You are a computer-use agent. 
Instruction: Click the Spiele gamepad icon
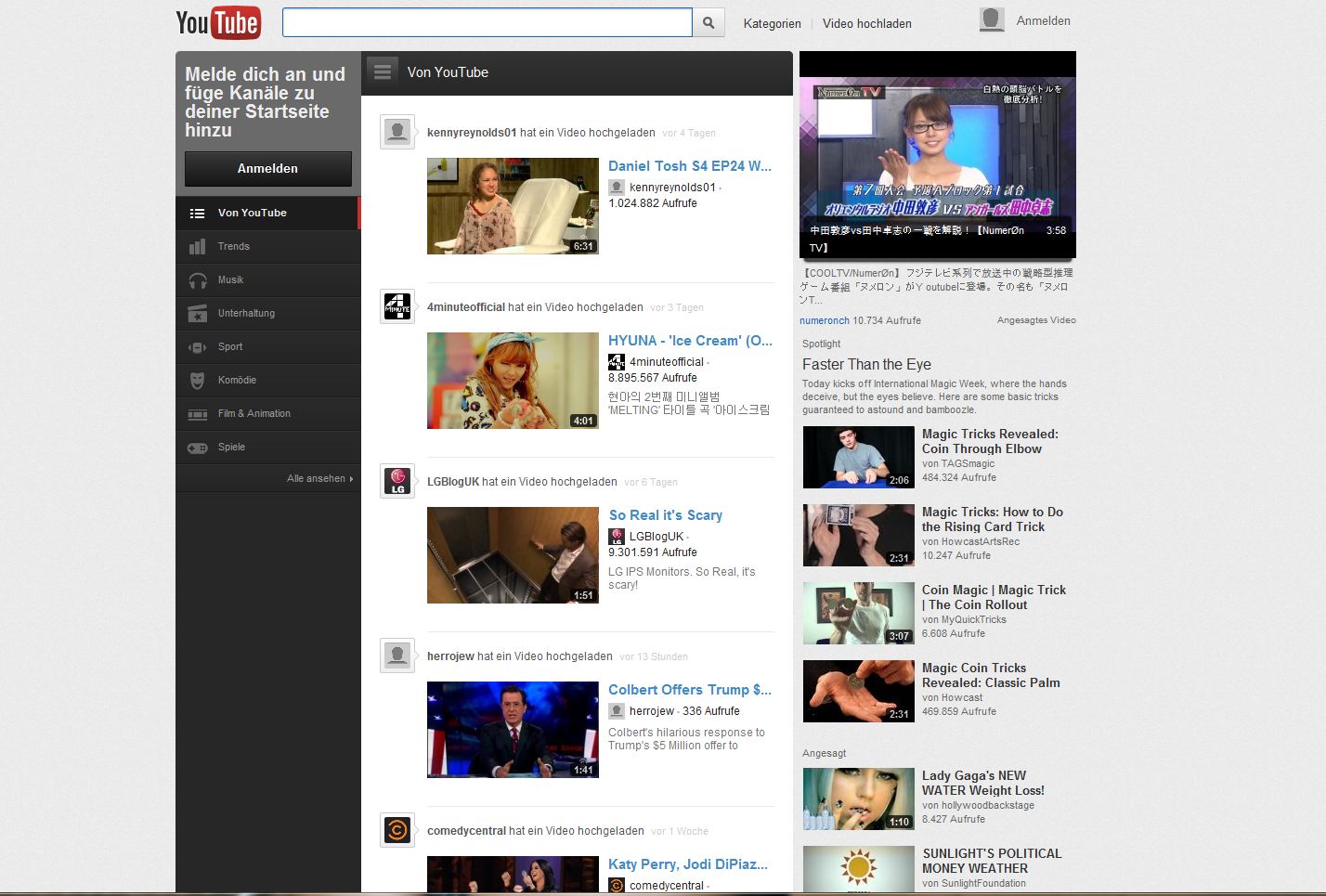[x=197, y=448]
